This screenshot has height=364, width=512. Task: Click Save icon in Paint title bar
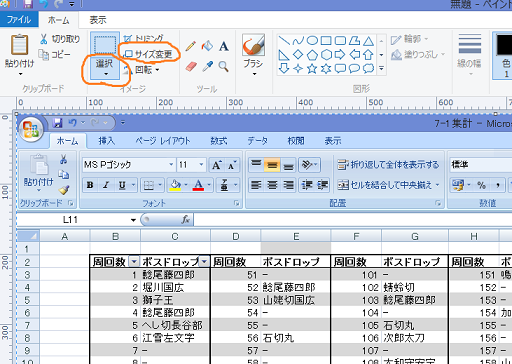27,4
